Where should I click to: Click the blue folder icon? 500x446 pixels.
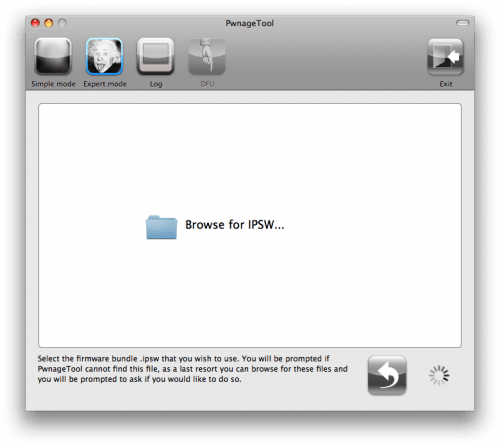(x=161, y=227)
